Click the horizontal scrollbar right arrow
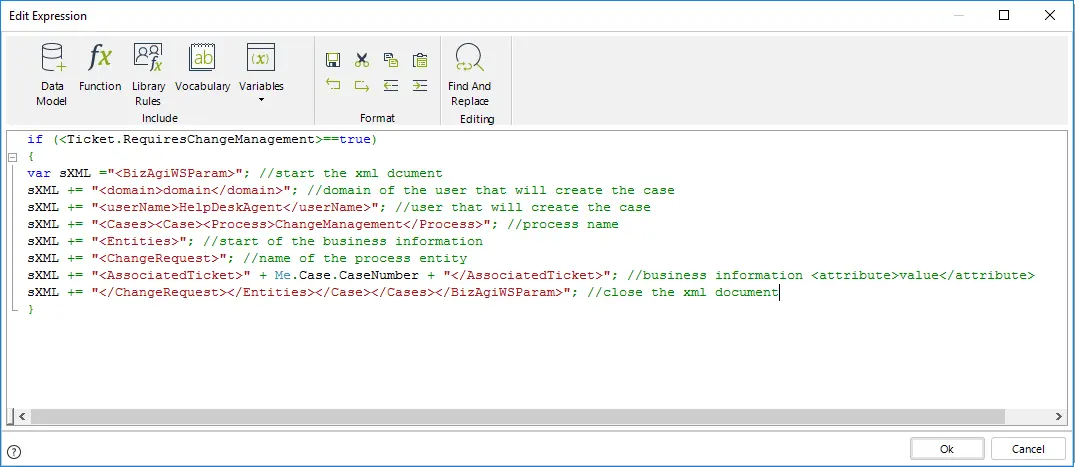Viewport: 1075px width, 467px height. (1060, 417)
